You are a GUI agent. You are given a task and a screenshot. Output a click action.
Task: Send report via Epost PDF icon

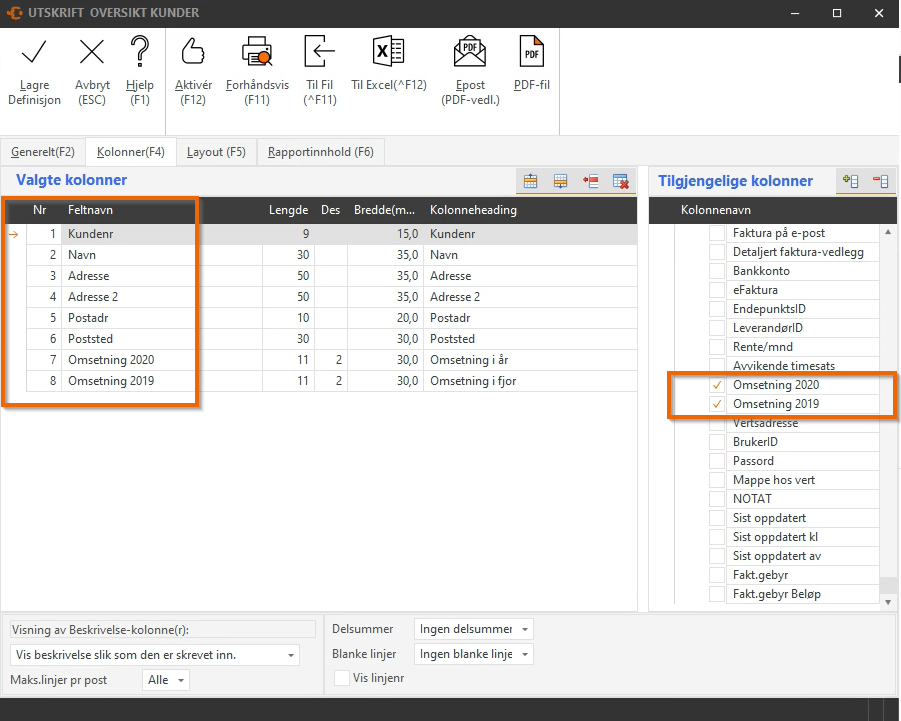point(470,53)
